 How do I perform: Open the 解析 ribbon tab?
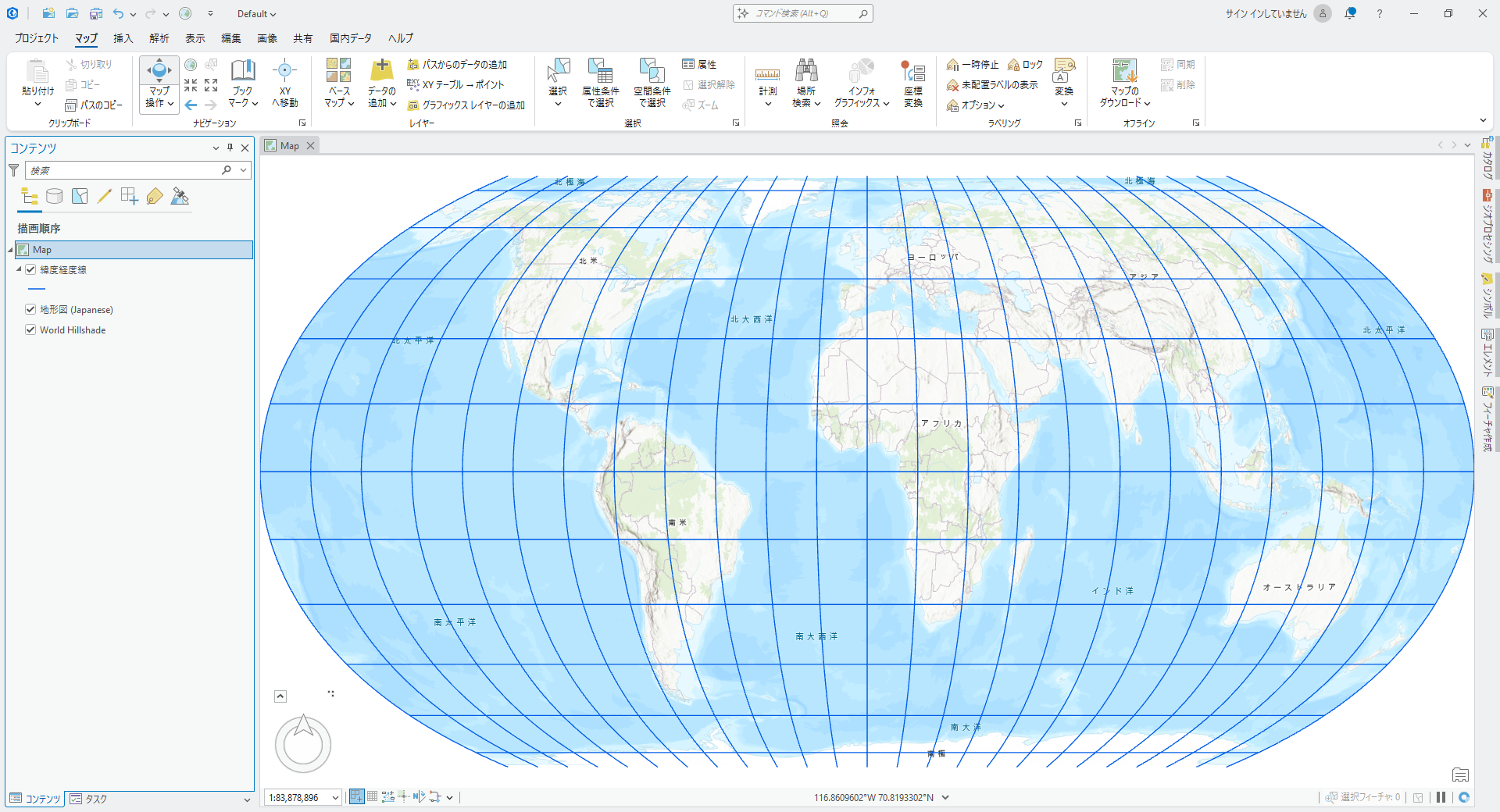point(159,38)
